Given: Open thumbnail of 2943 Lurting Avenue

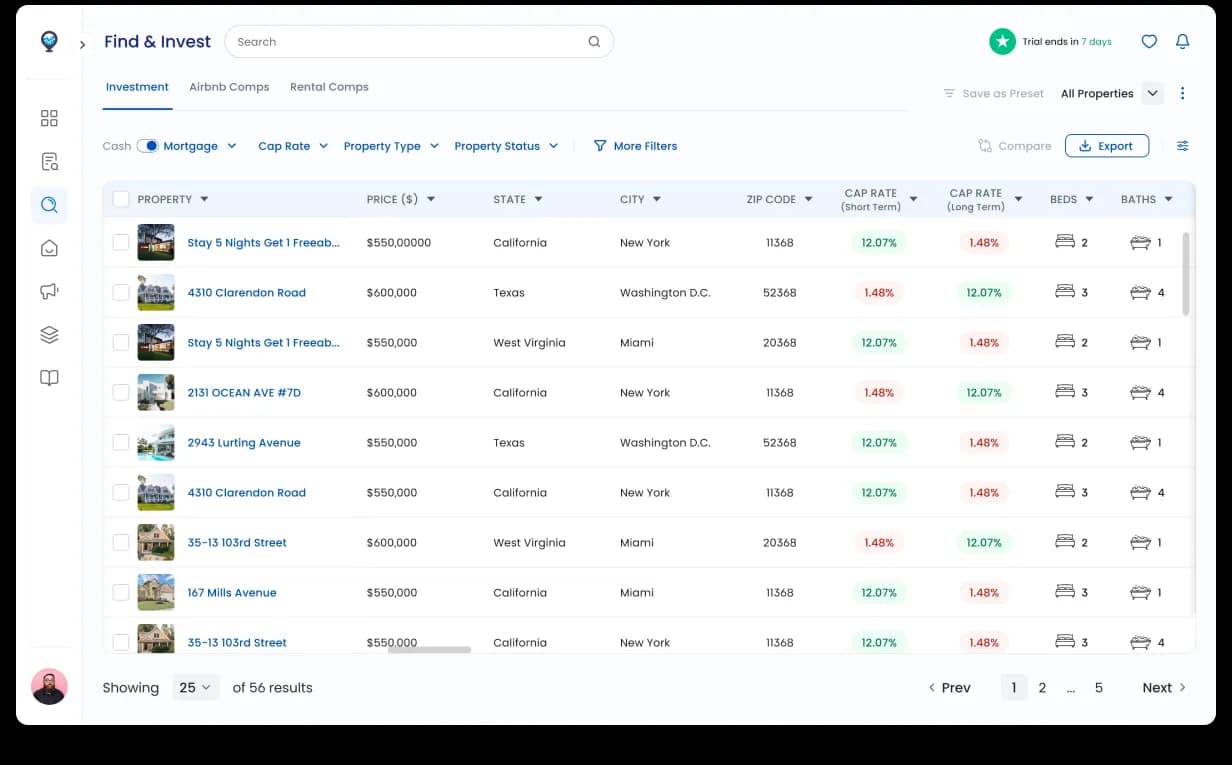Looking at the screenshot, I should pyautogui.click(x=156, y=442).
